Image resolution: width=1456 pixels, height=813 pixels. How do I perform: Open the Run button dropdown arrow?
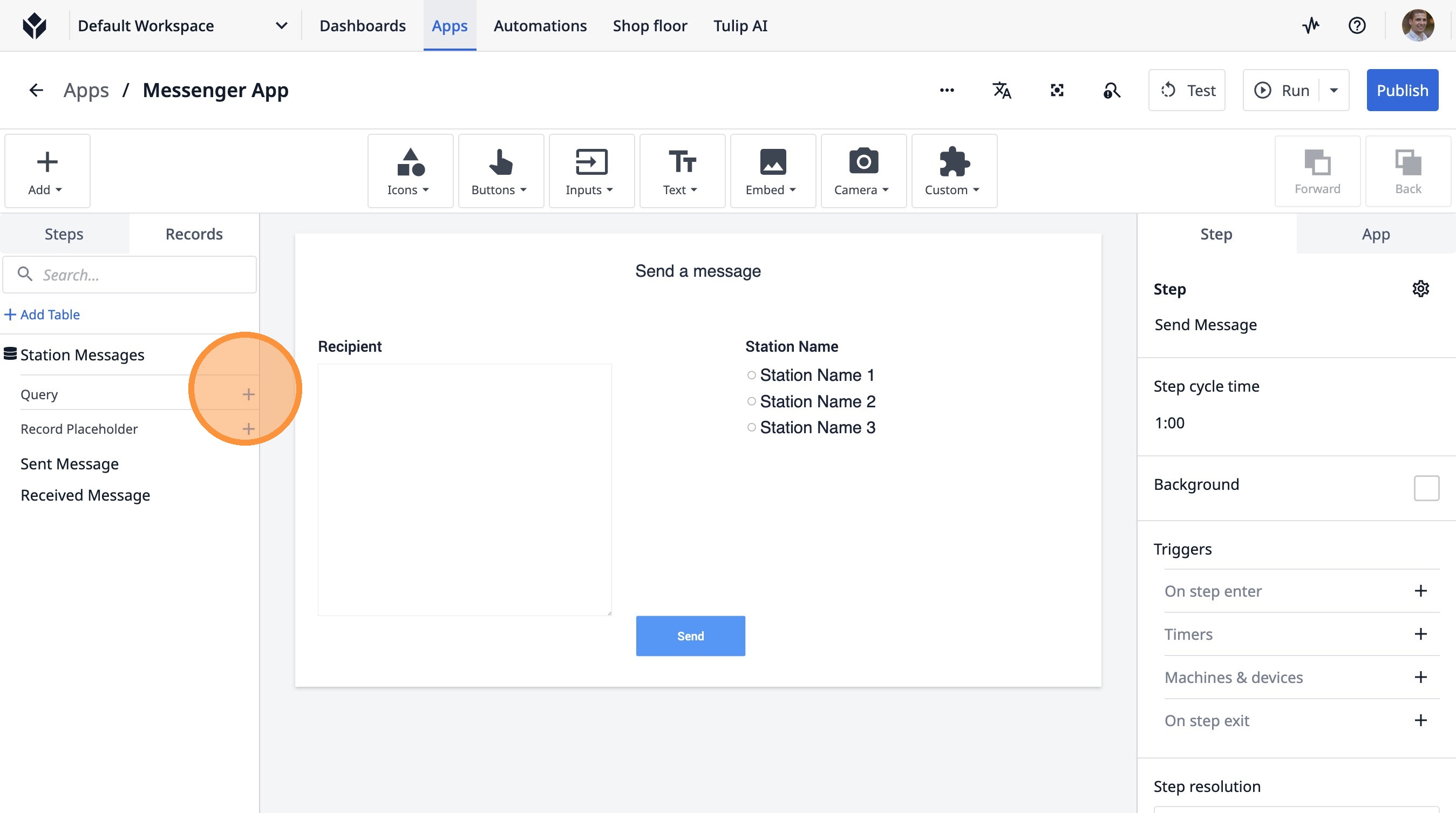1333,91
